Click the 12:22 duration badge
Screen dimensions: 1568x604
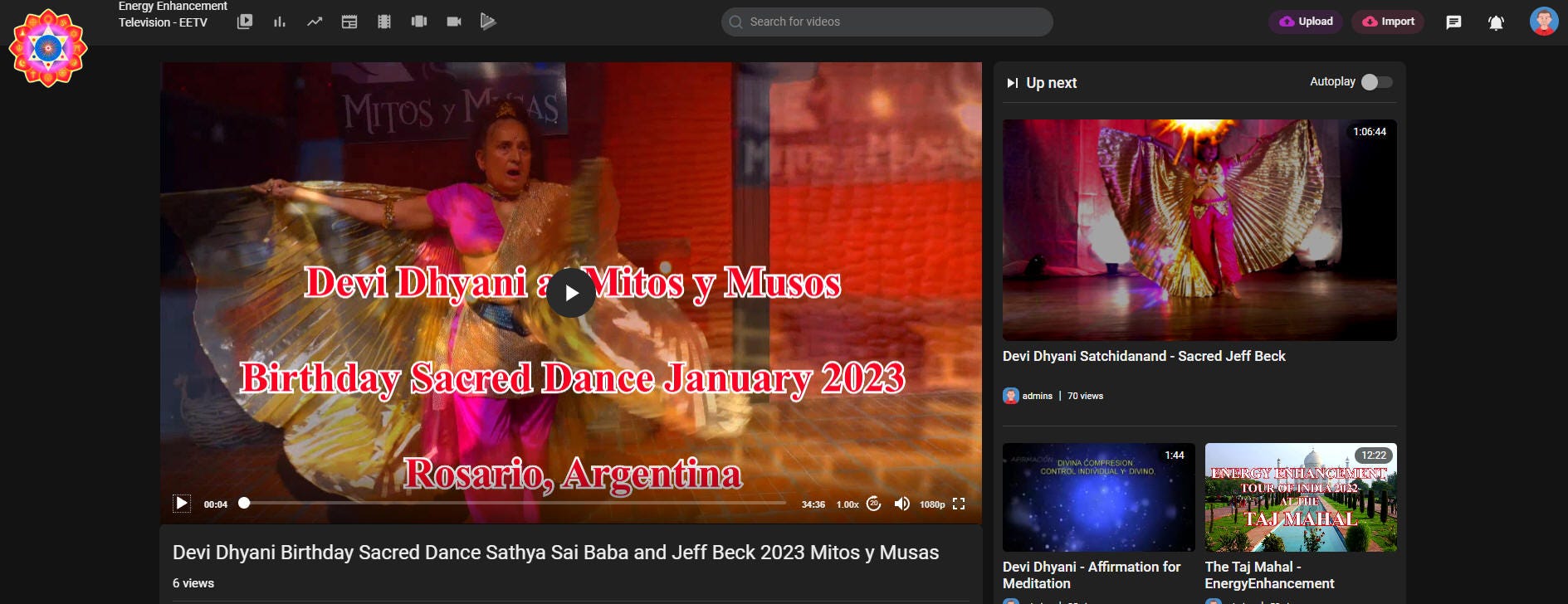(x=1374, y=455)
